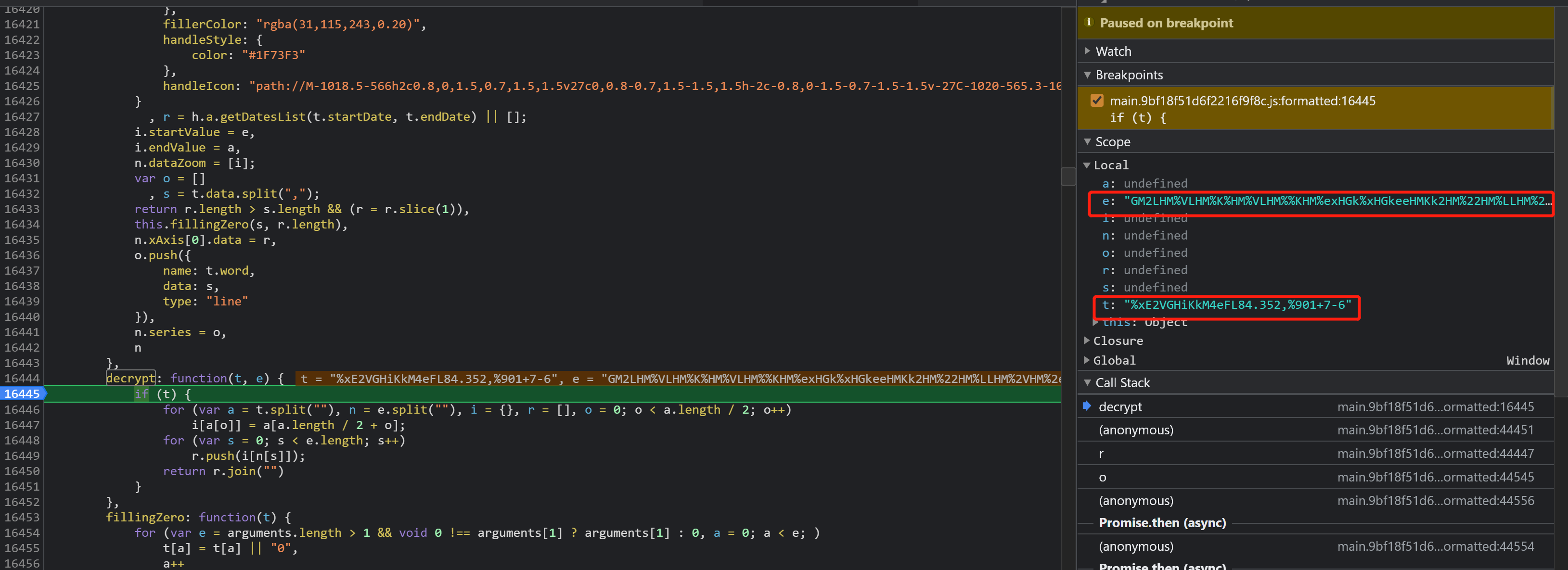Collapse the Scope section
The width and height of the screenshot is (1568, 570).
1087,142
